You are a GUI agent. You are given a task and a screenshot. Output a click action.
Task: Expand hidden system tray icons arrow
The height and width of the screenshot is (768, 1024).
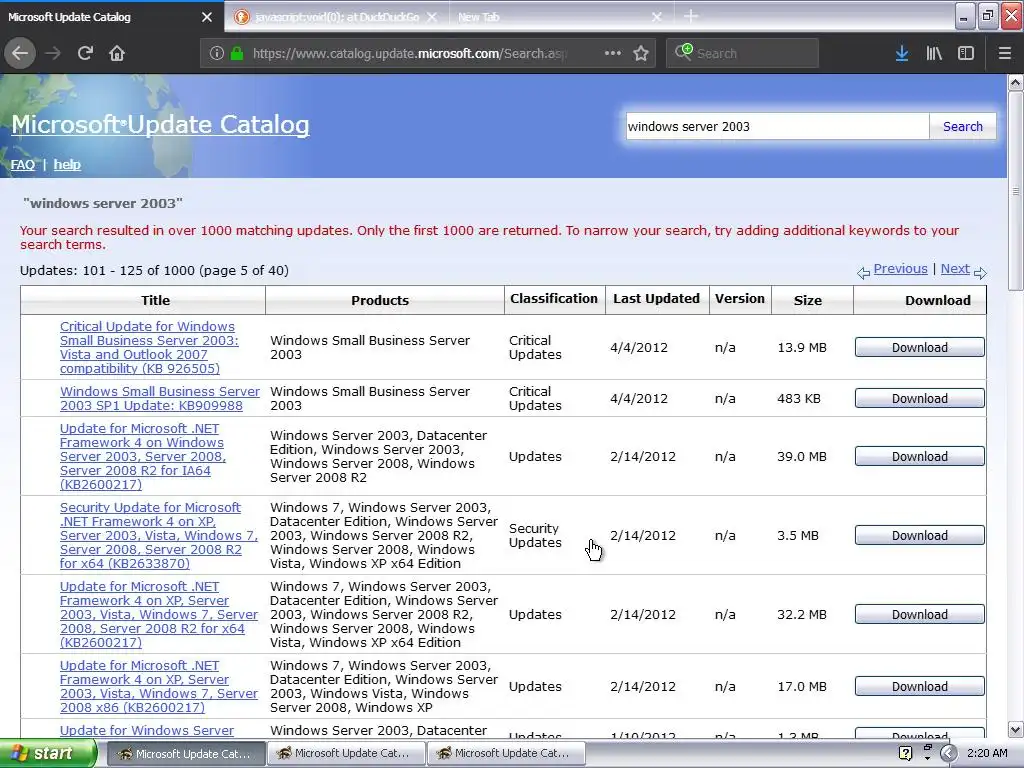coord(948,753)
